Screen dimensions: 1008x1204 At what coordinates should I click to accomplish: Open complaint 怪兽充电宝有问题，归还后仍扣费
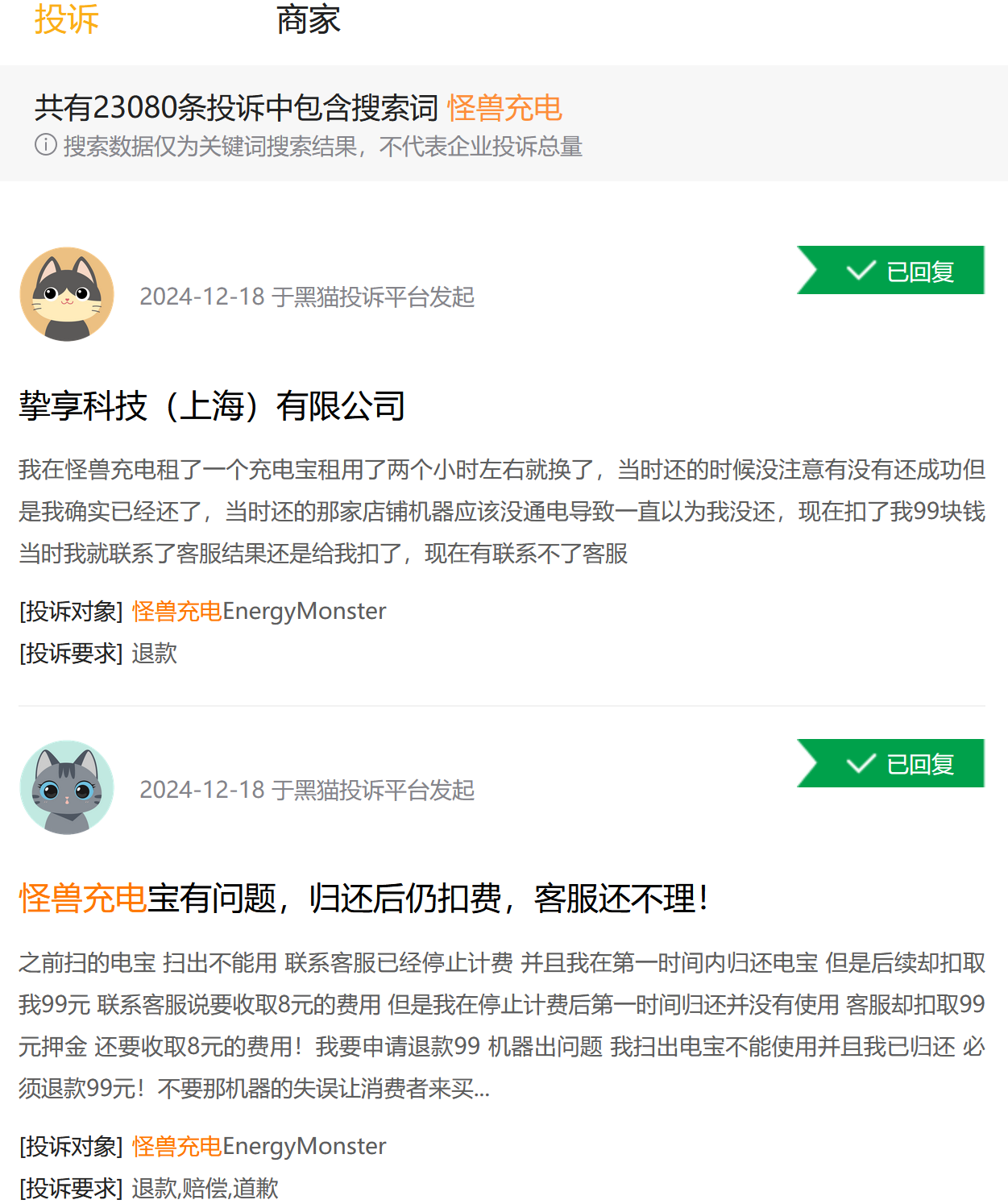pos(364,899)
